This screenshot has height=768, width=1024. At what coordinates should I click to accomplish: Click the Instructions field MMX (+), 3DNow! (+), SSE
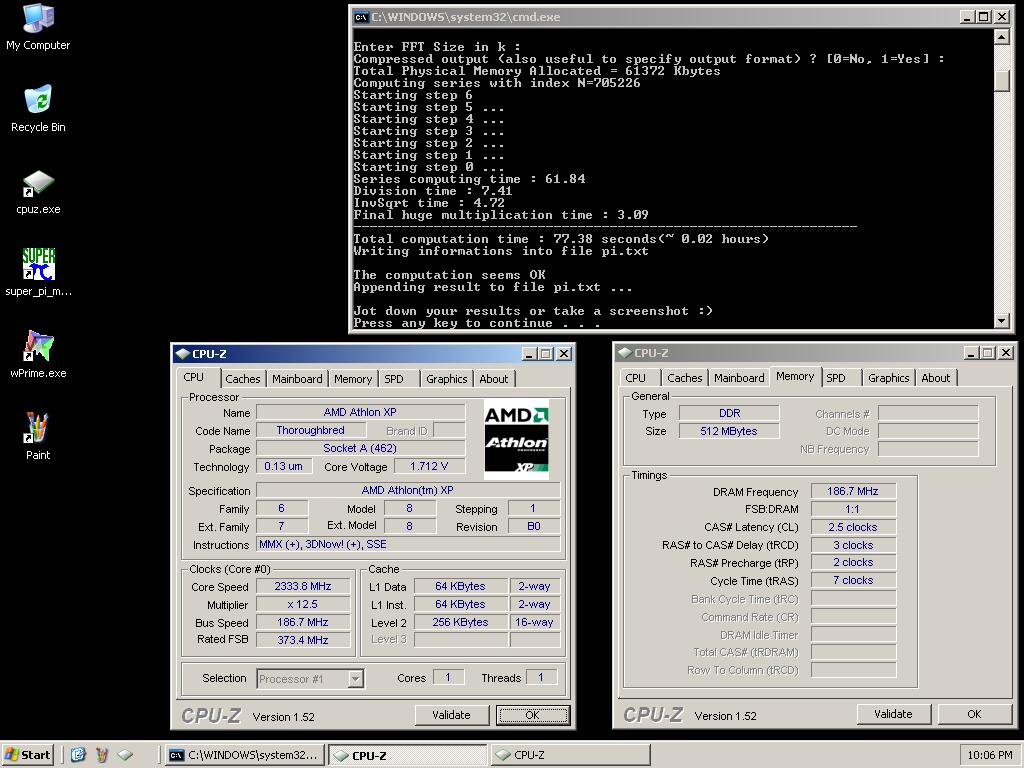(408, 544)
